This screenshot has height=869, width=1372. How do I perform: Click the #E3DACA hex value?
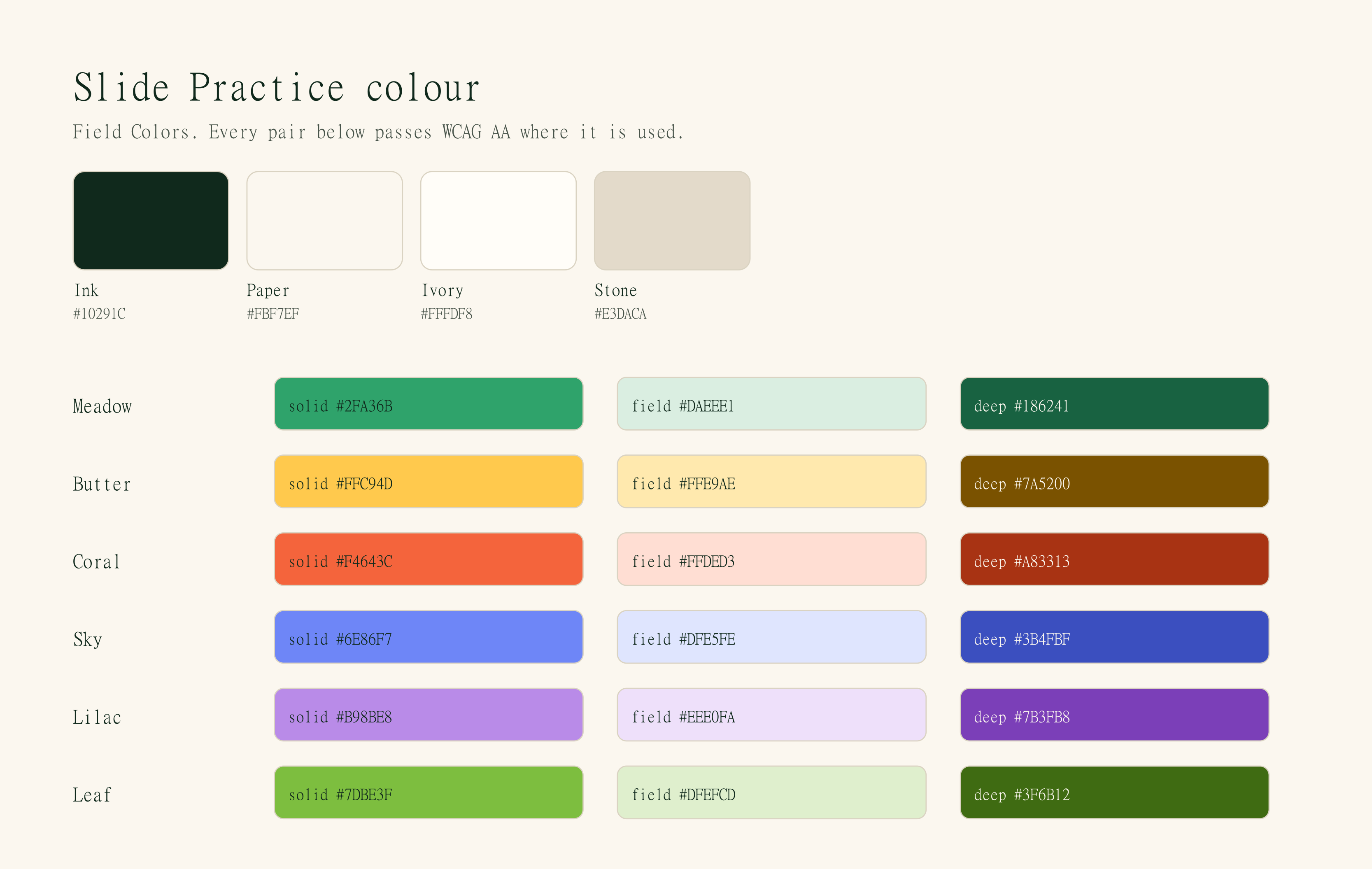620,314
